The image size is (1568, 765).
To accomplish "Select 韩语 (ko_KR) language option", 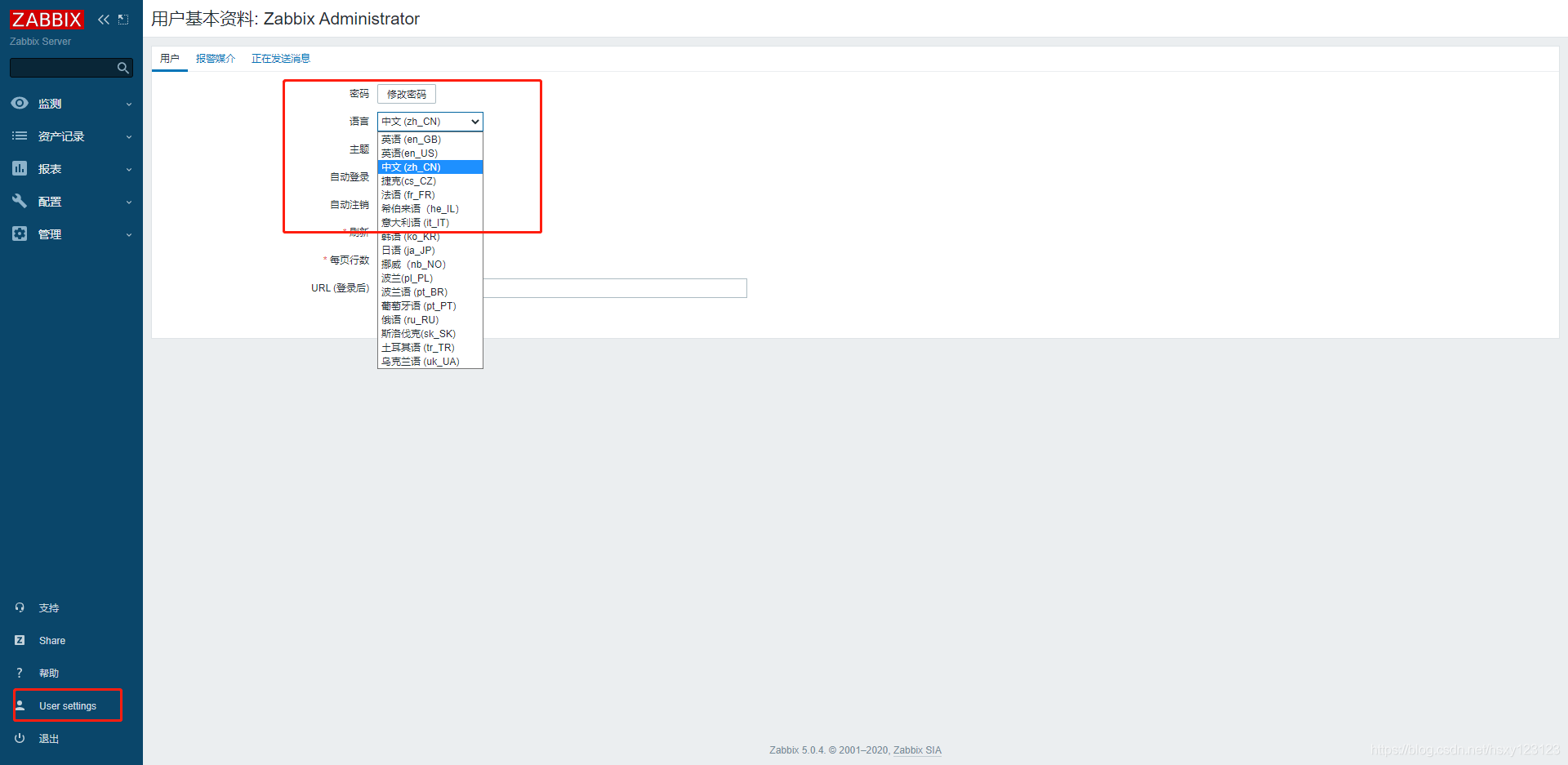I will (430, 237).
